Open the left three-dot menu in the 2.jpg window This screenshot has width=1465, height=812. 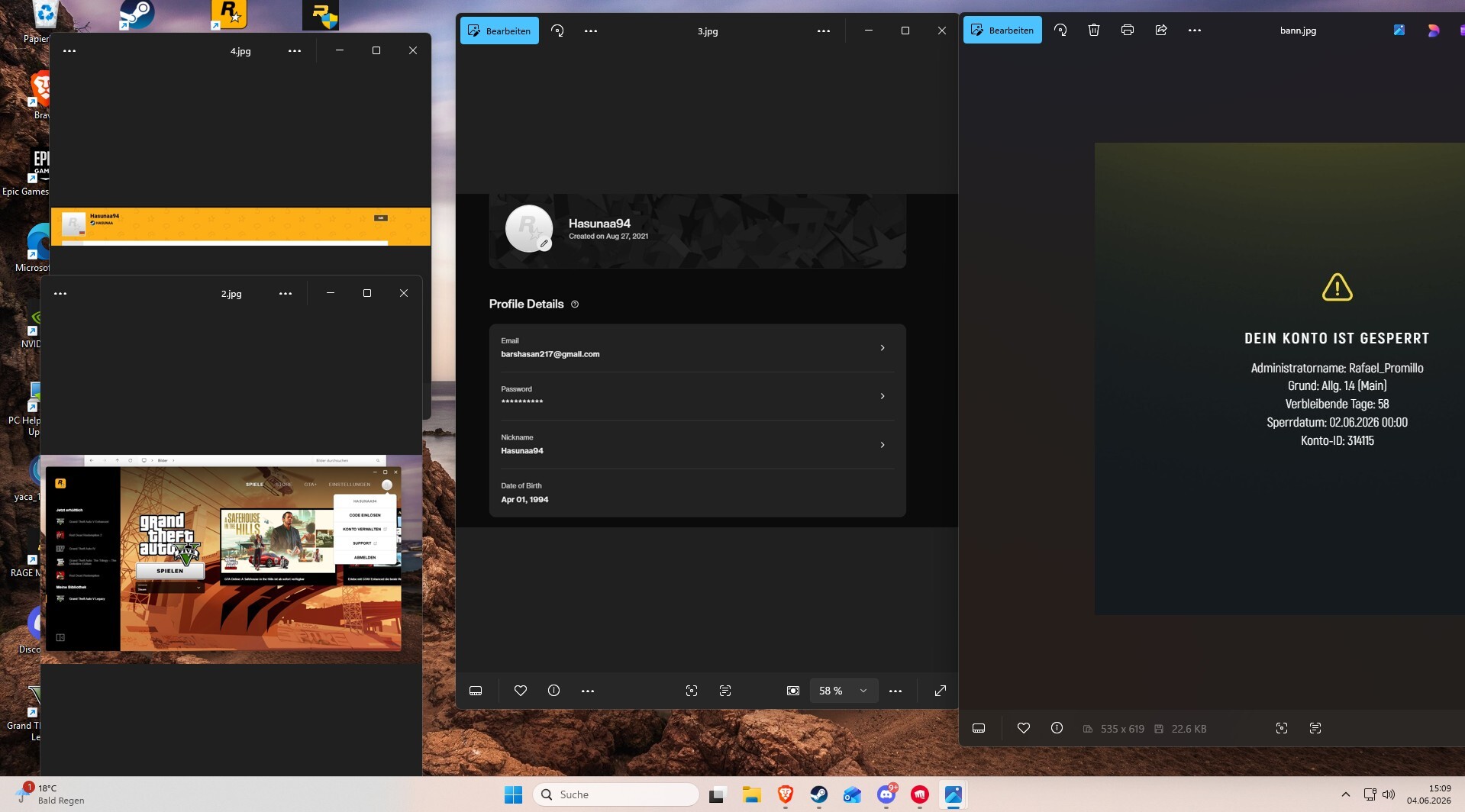(x=60, y=293)
